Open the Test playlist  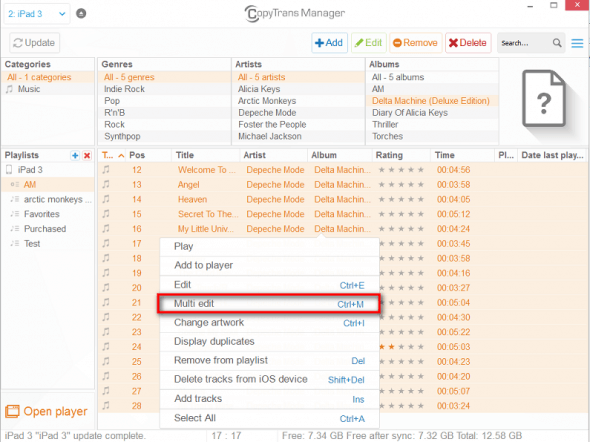[x=47, y=244]
